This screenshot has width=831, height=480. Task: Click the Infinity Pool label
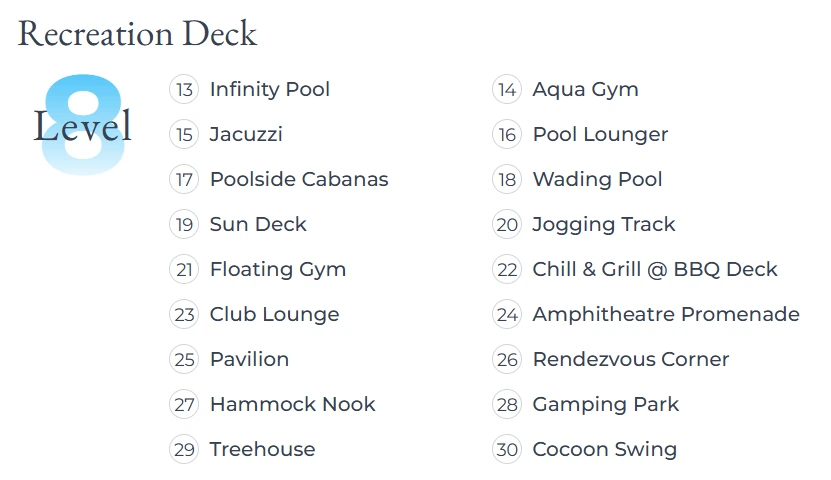[x=270, y=89]
